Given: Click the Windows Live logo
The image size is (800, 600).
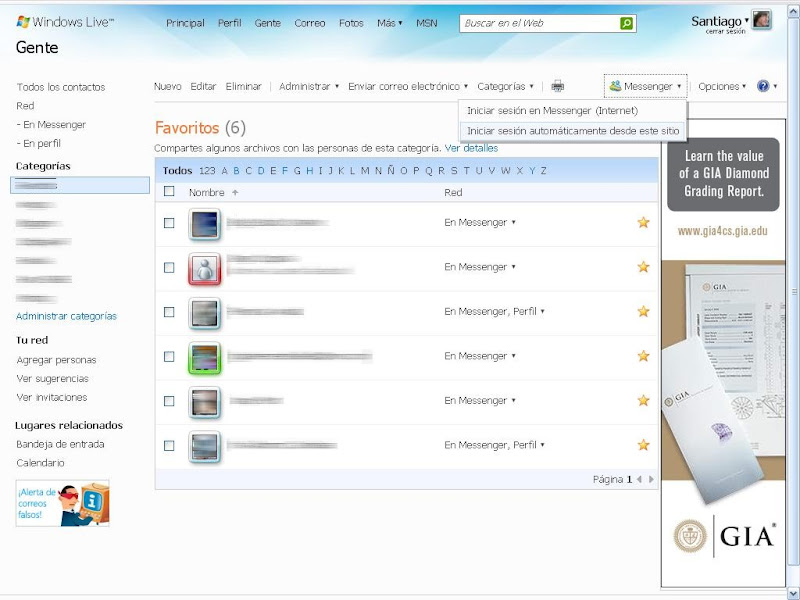Looking at the screenshot, I should [x=65, y=22].
